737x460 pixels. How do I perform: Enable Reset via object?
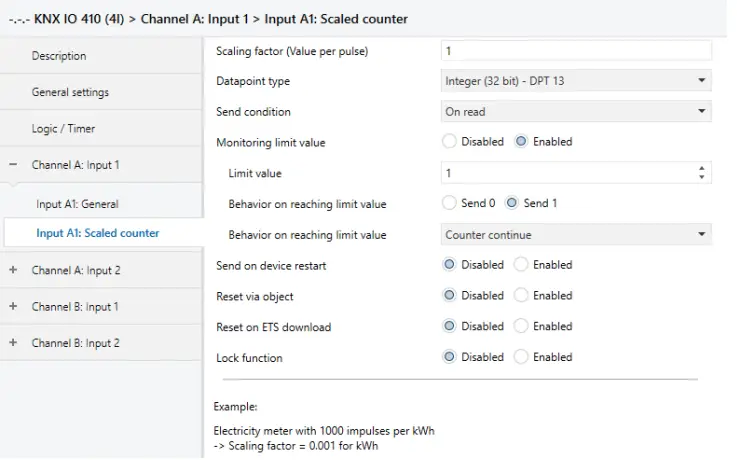point(520,296)
